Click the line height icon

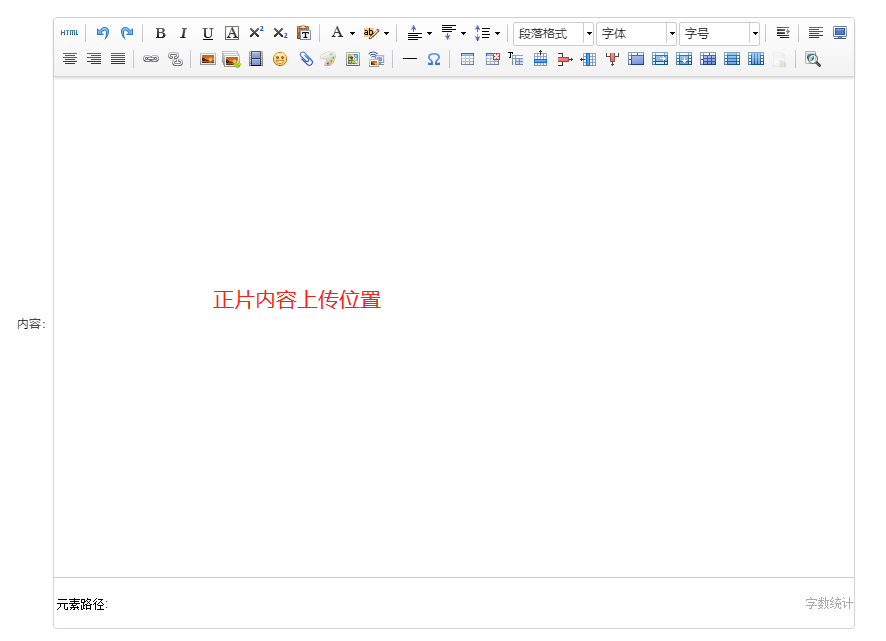tap(483, 33)
